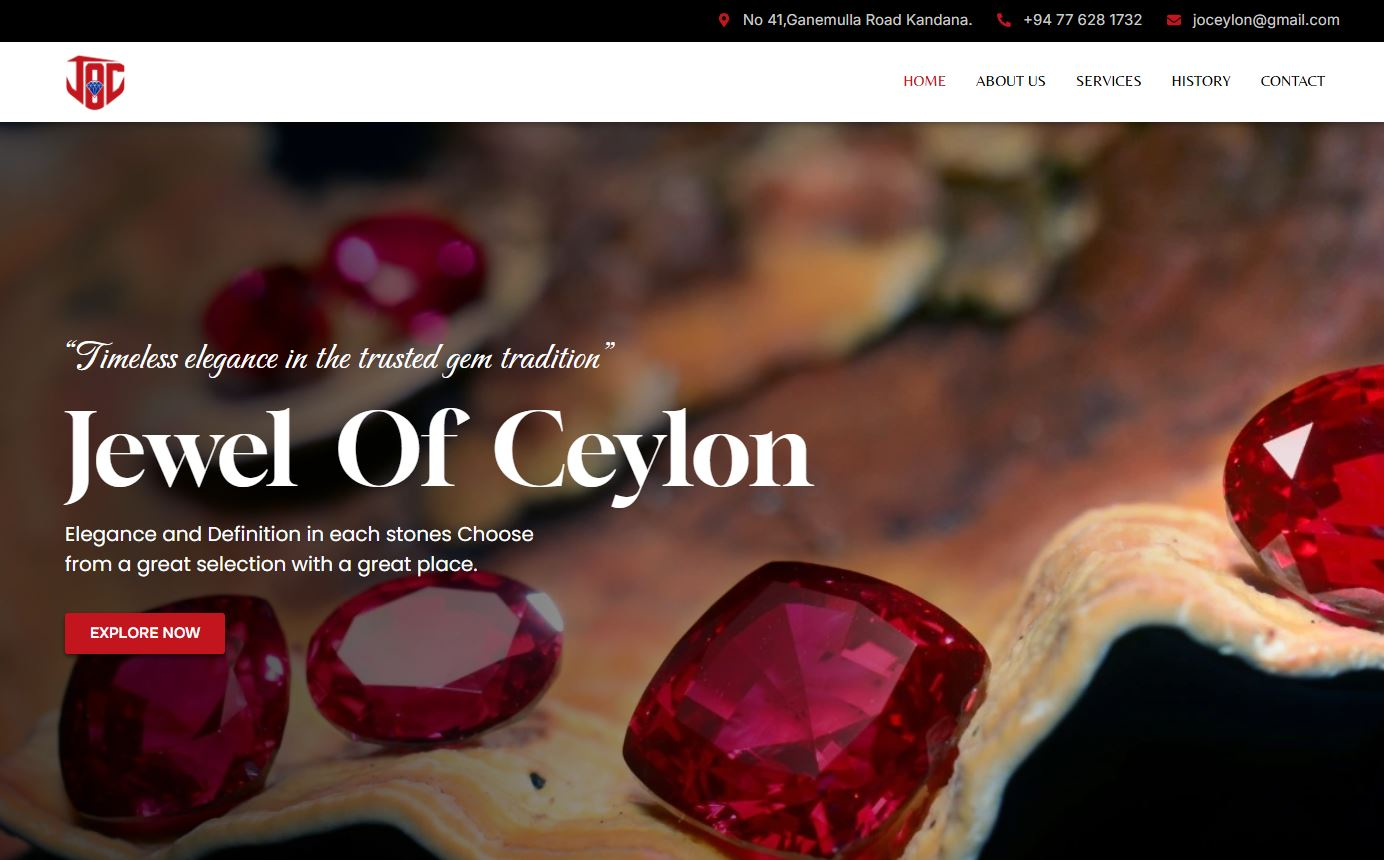Click the JOC logo in header
Image resolution: width=1384 pixels, height=860 pixels.
[95, 82]
